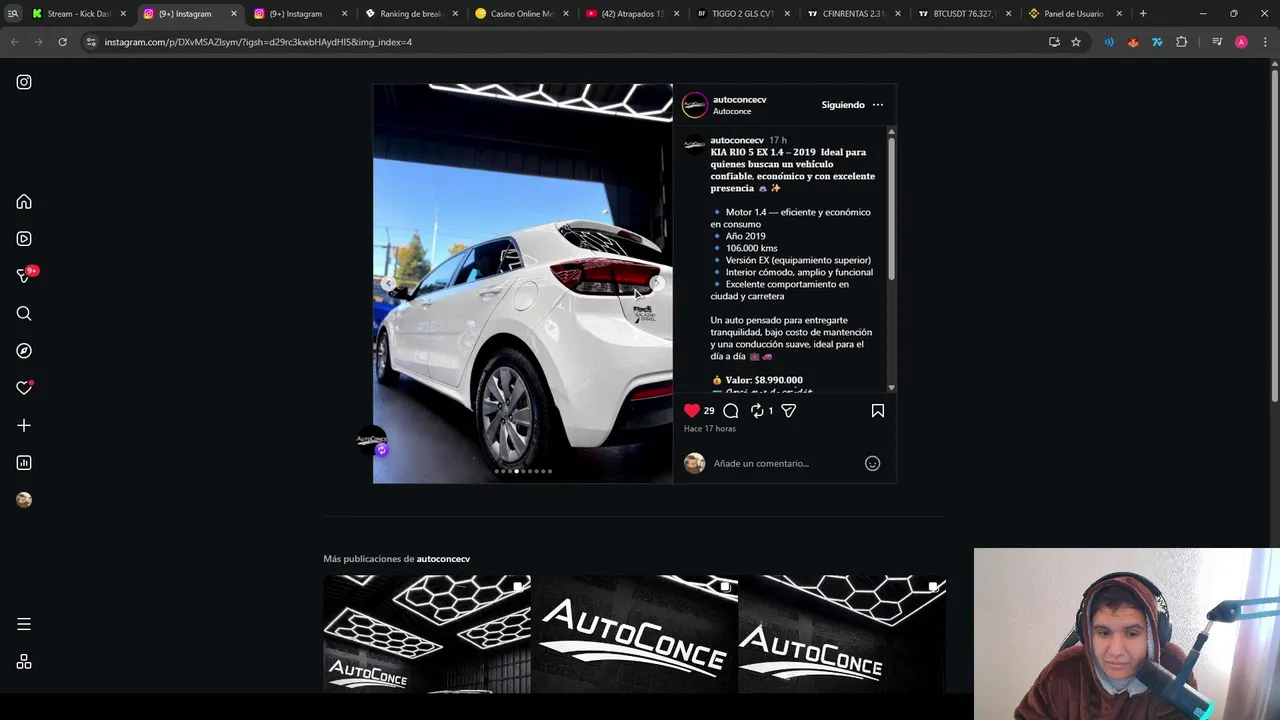Open dashboard insights chart icon
The image size is (1280, 720).
[24, 463]
